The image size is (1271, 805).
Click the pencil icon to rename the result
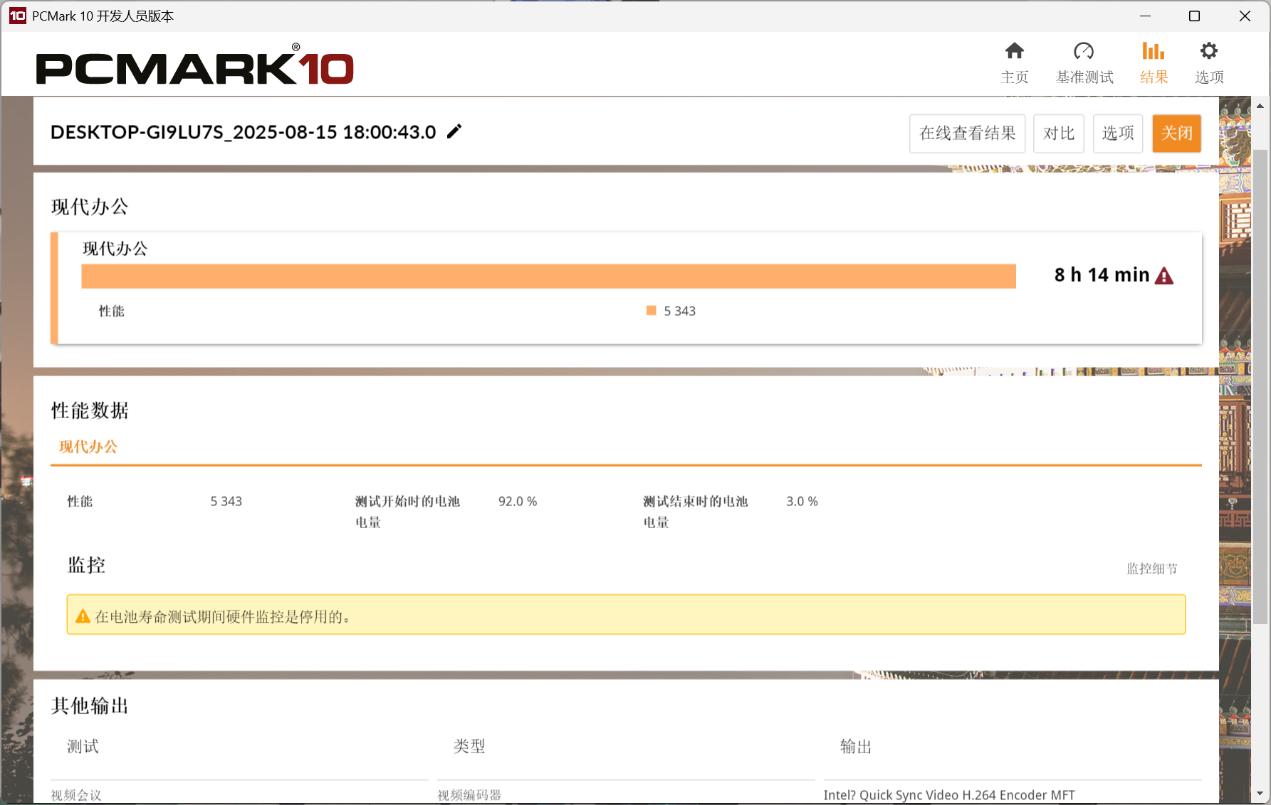tap(455, 131)
